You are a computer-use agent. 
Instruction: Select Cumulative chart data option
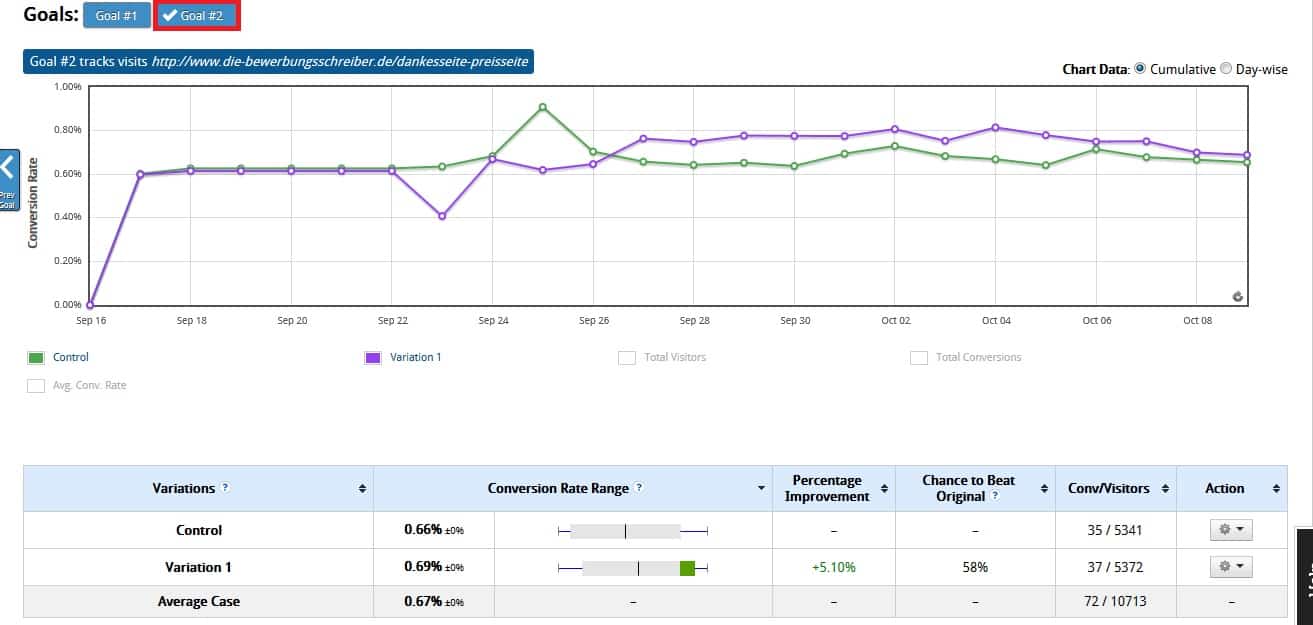tap(1140, 69)
